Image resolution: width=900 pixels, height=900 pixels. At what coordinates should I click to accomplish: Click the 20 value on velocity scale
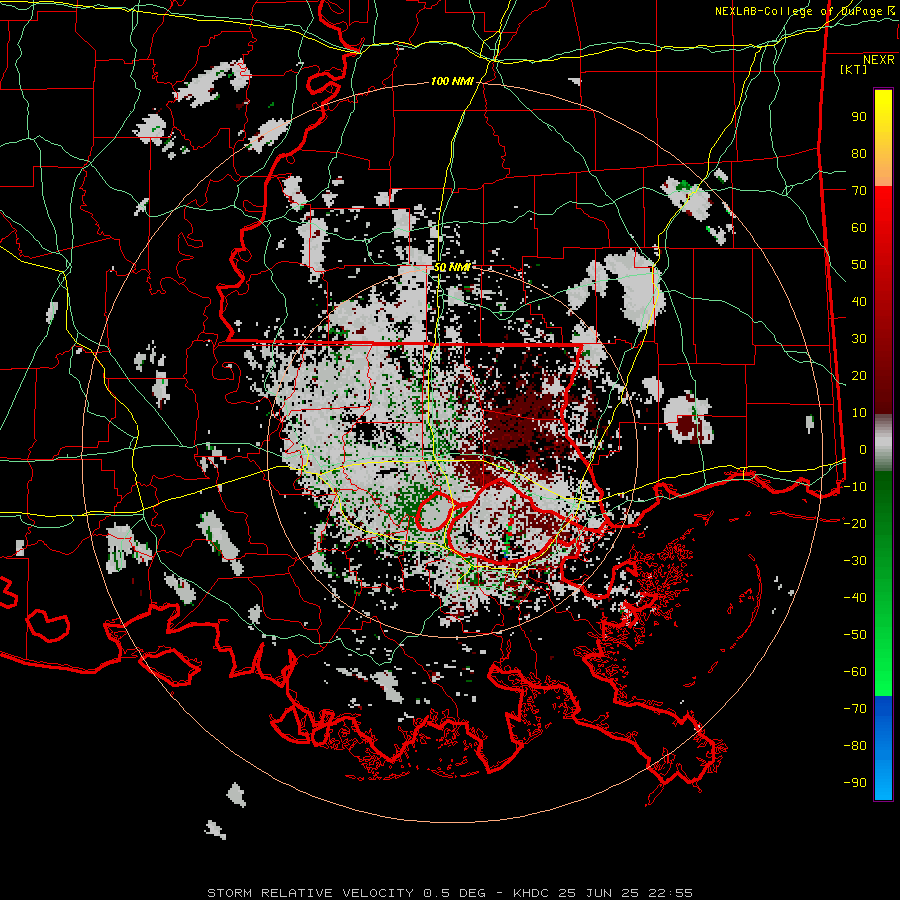[859, 375]
